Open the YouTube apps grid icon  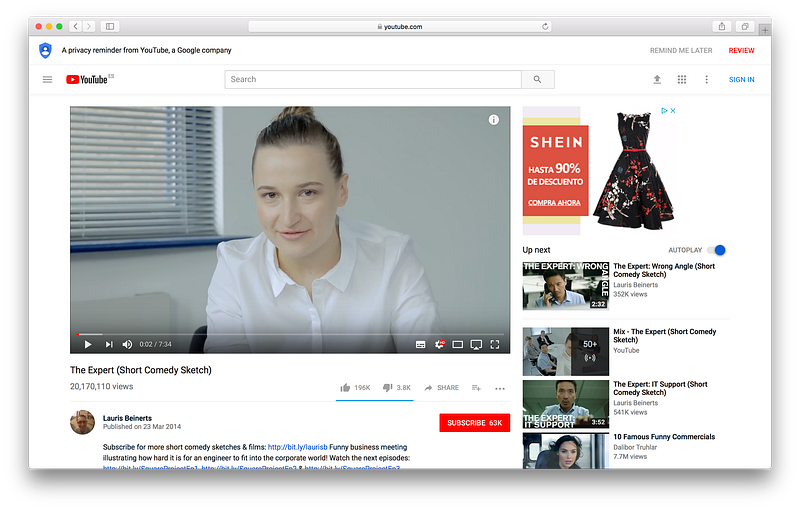(682, 80)
